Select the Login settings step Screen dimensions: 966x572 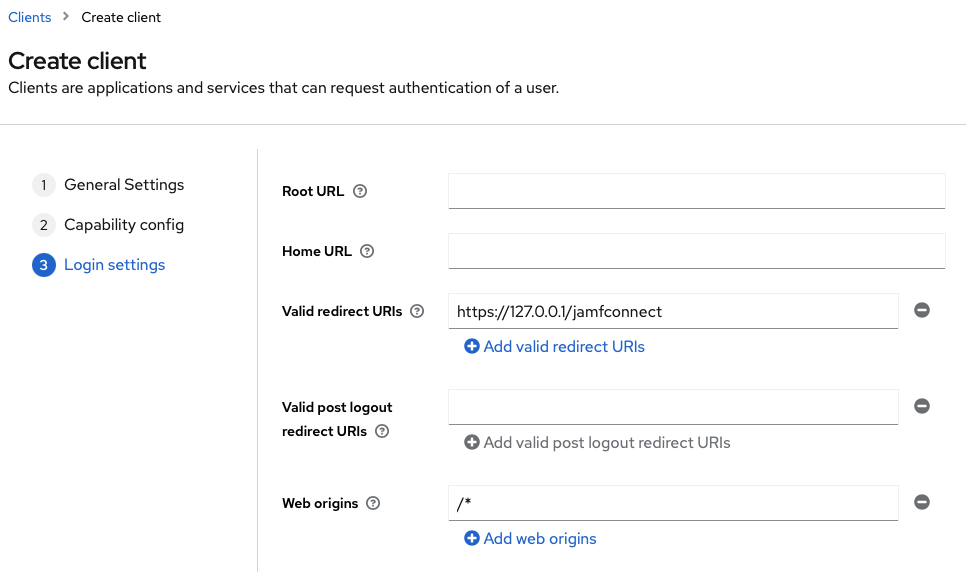point(99,265)
